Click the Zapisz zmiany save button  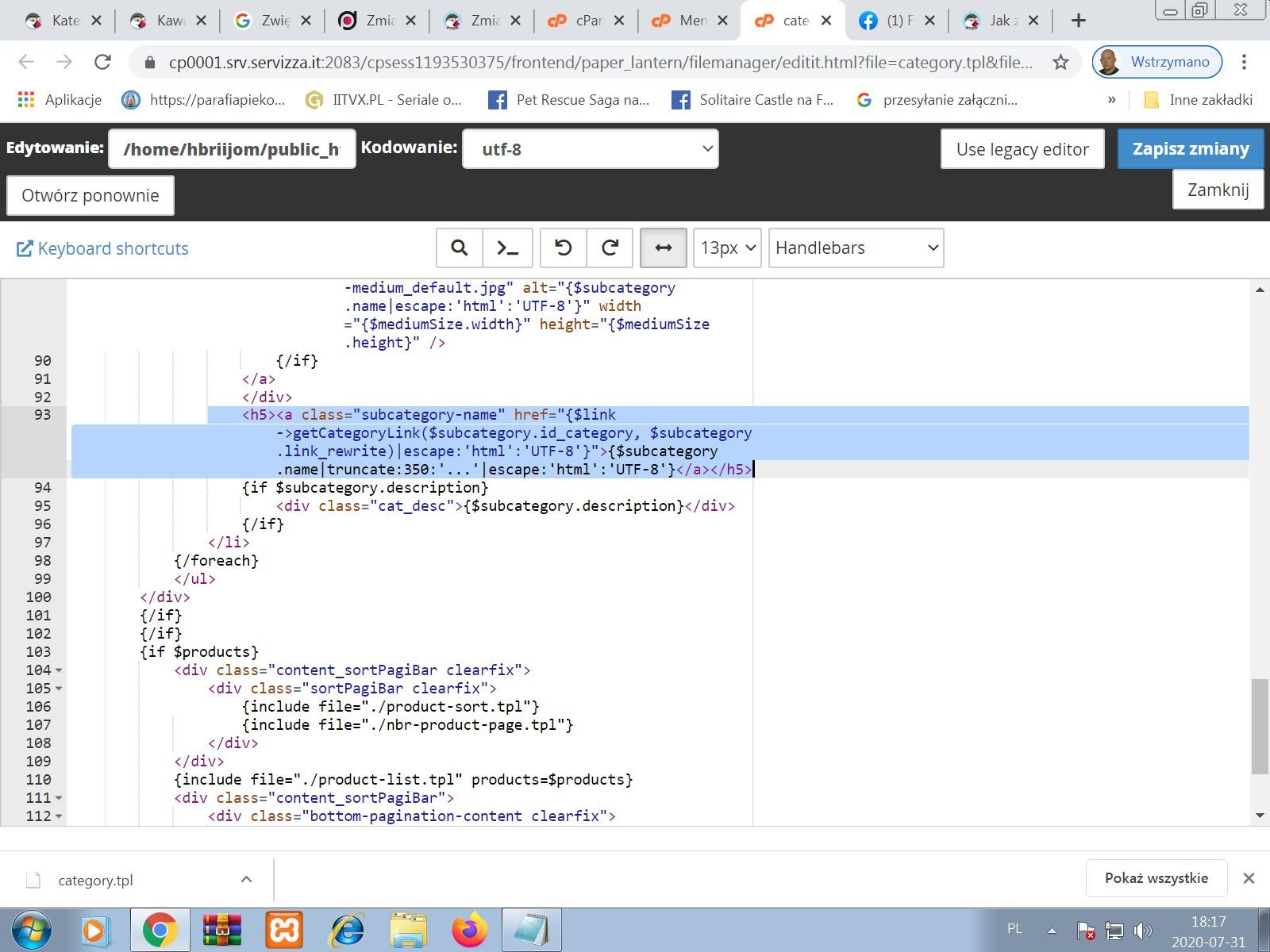[1190, 149]
